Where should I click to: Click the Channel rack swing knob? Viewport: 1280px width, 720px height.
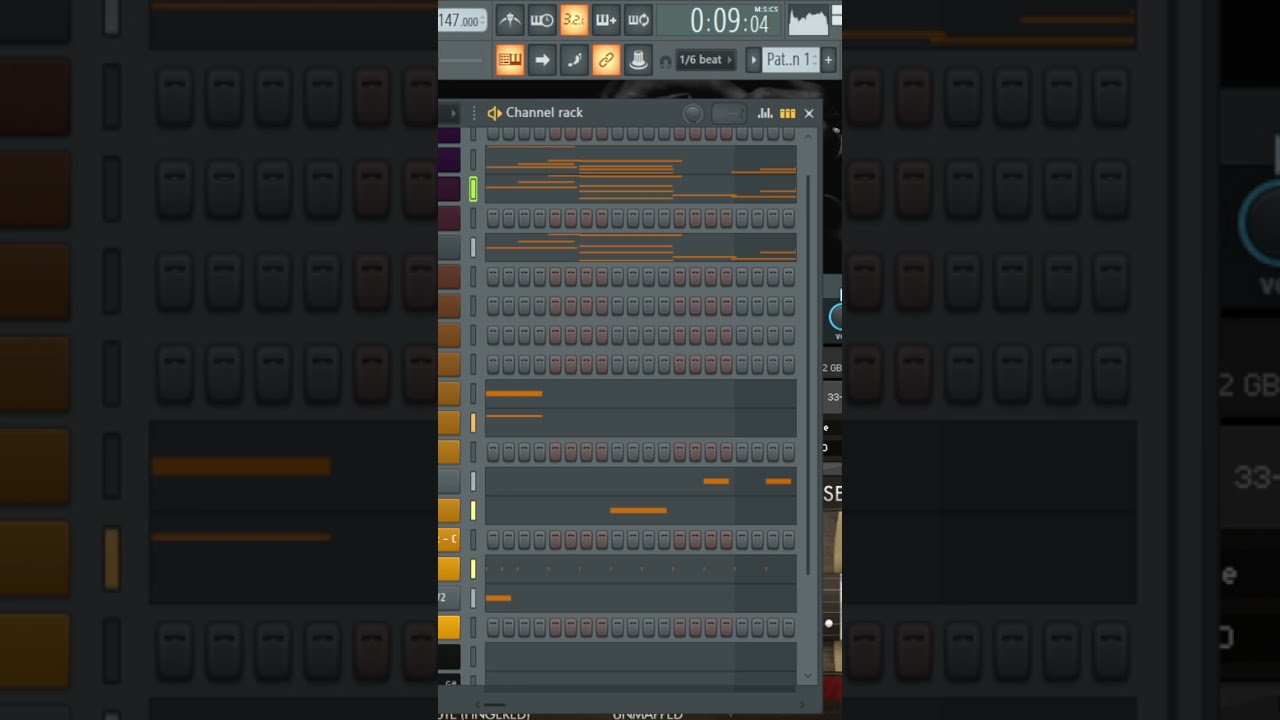point(692,114)
